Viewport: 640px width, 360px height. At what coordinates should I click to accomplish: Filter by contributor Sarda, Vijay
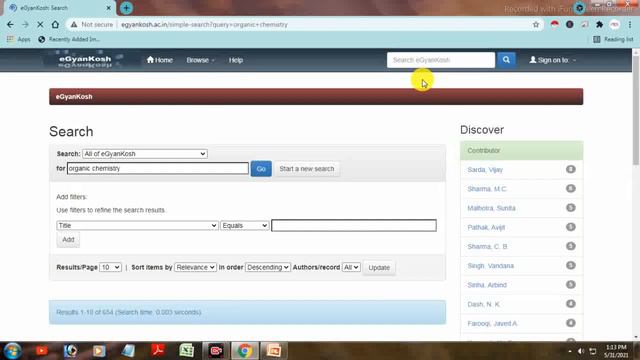pos(485,170)
